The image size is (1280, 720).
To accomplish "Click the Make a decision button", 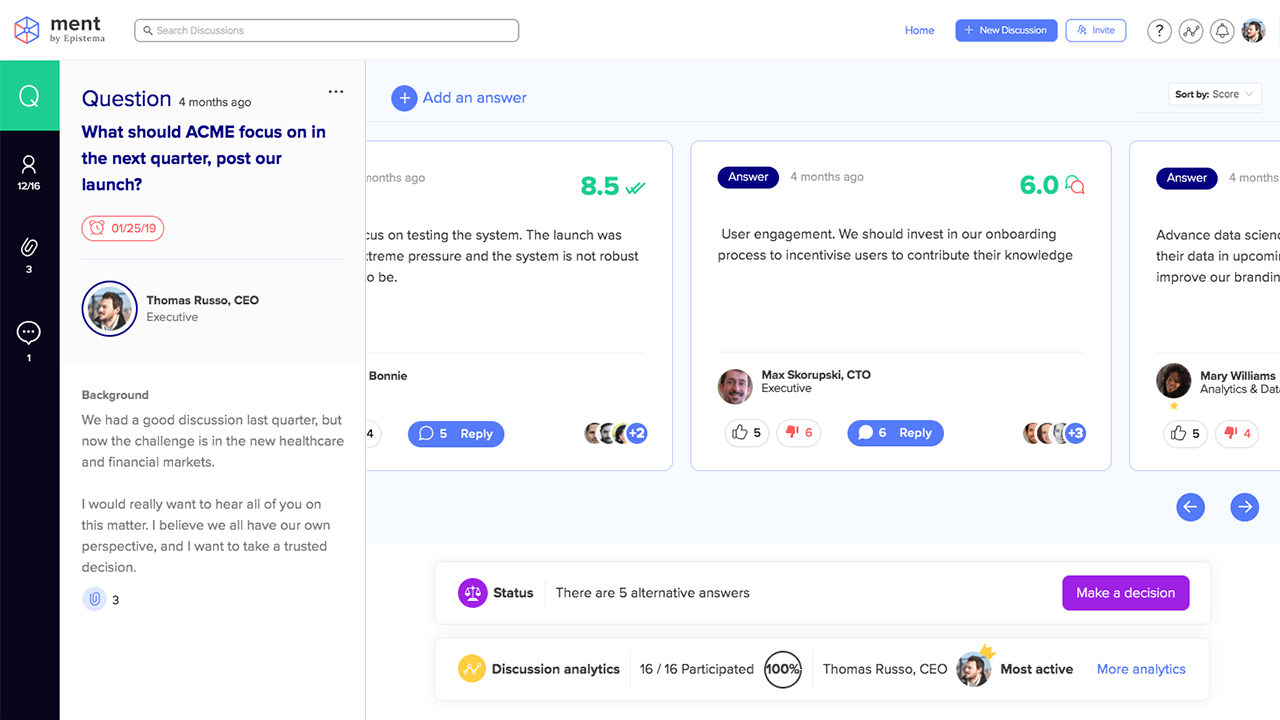I will [1126, 593].
